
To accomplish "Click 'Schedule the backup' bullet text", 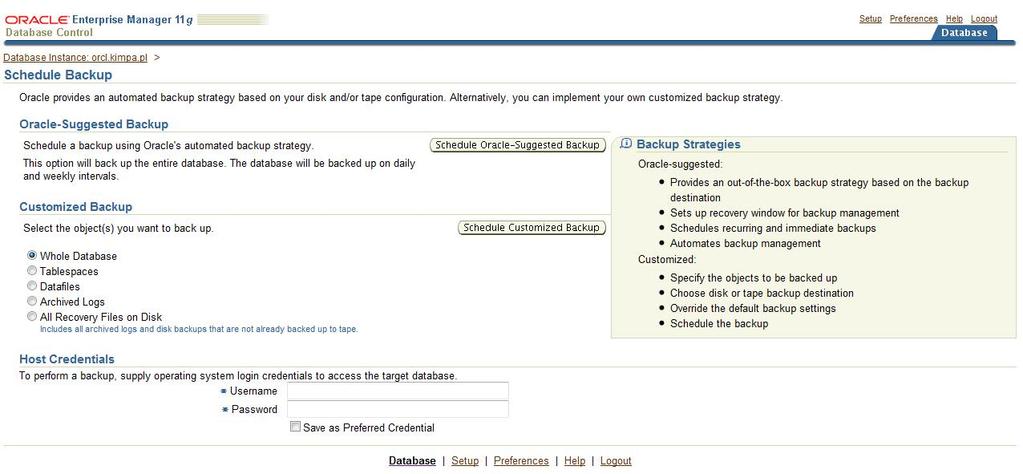I will tap(719, 323).
